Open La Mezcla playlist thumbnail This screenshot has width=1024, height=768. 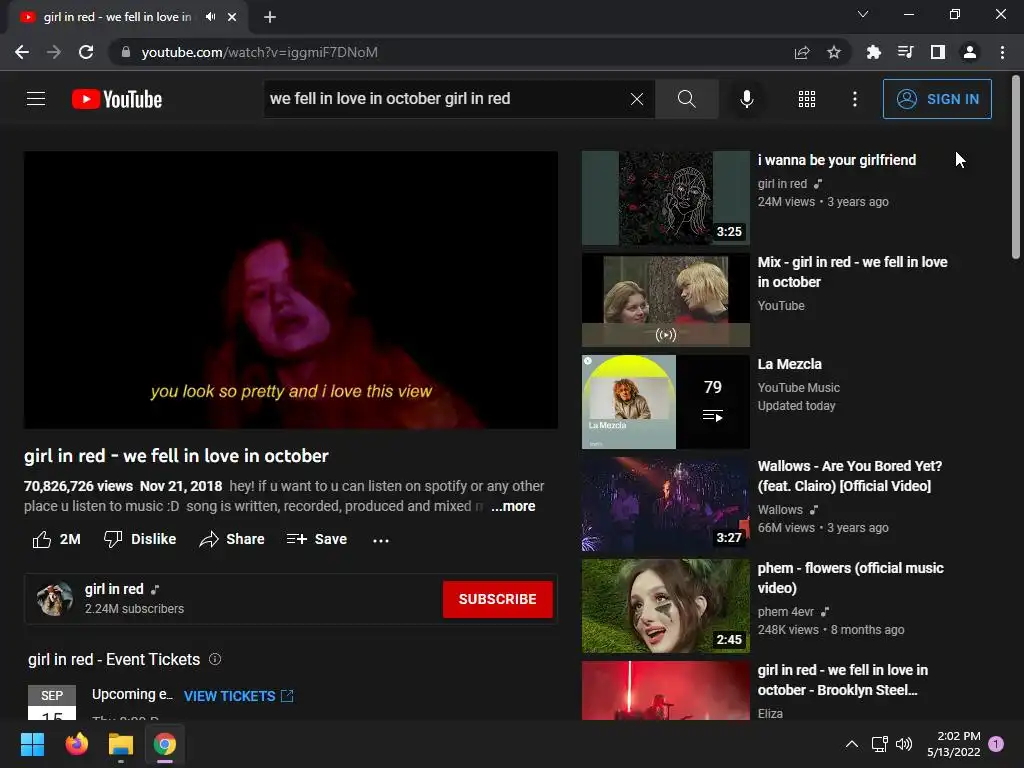665,402
